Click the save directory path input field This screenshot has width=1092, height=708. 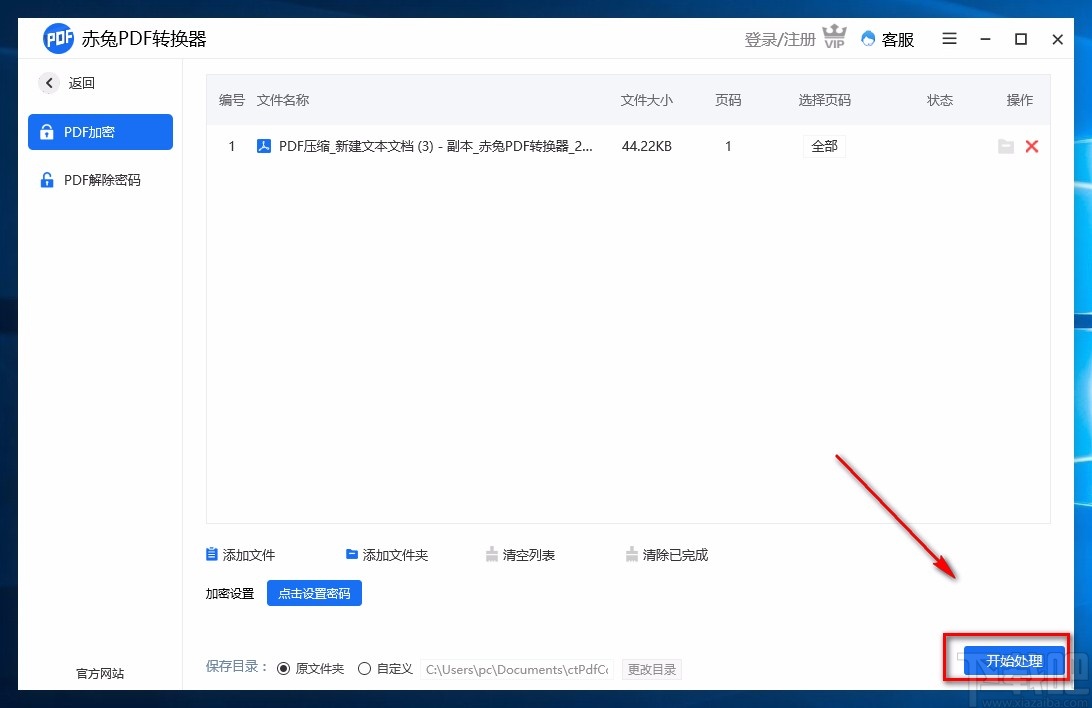pyautogui.click(x=517, y=669)
